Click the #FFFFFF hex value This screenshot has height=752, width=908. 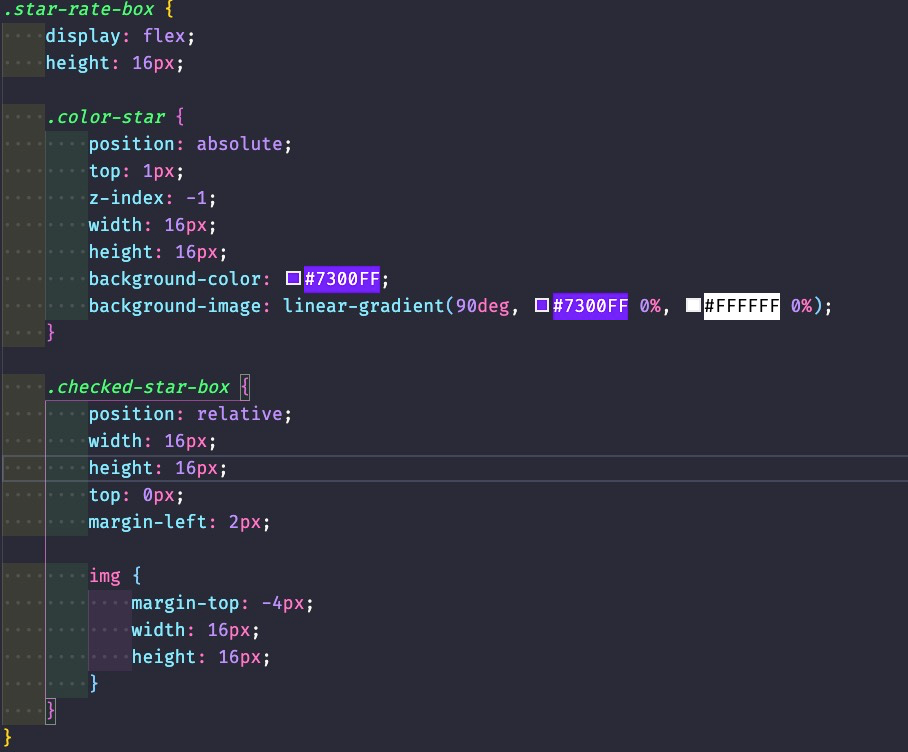741,306
